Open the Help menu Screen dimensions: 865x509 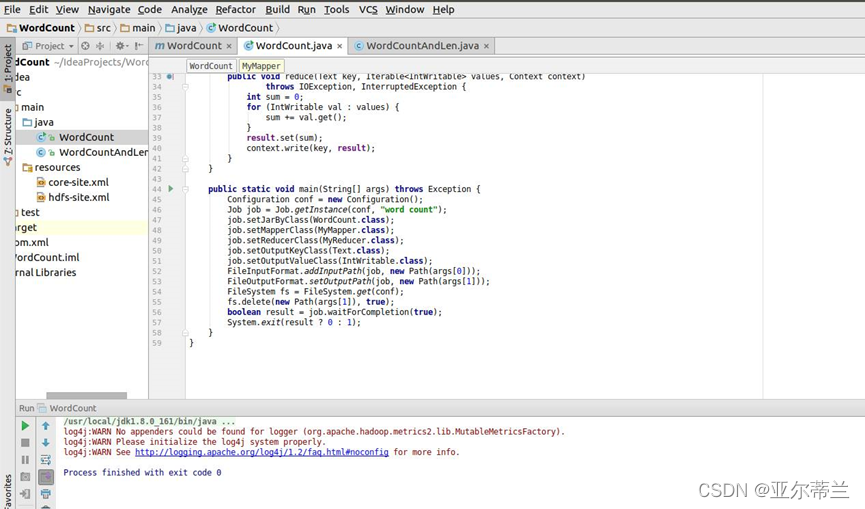[x=444, y=9]
